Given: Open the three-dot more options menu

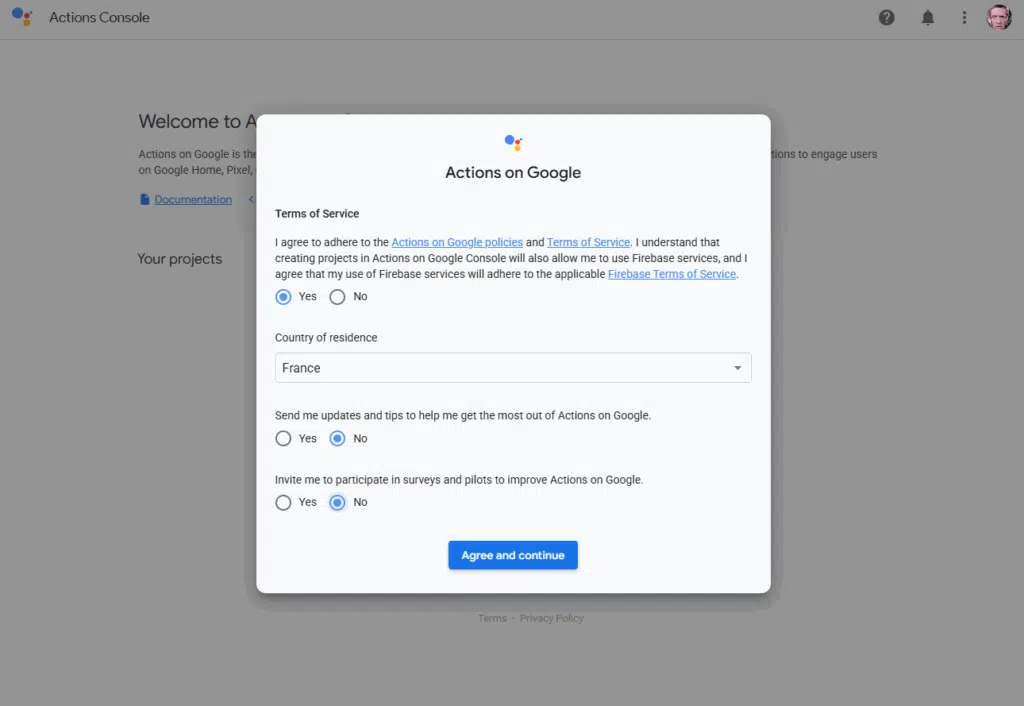Looking at the screenshot, I should pos(964,17).
